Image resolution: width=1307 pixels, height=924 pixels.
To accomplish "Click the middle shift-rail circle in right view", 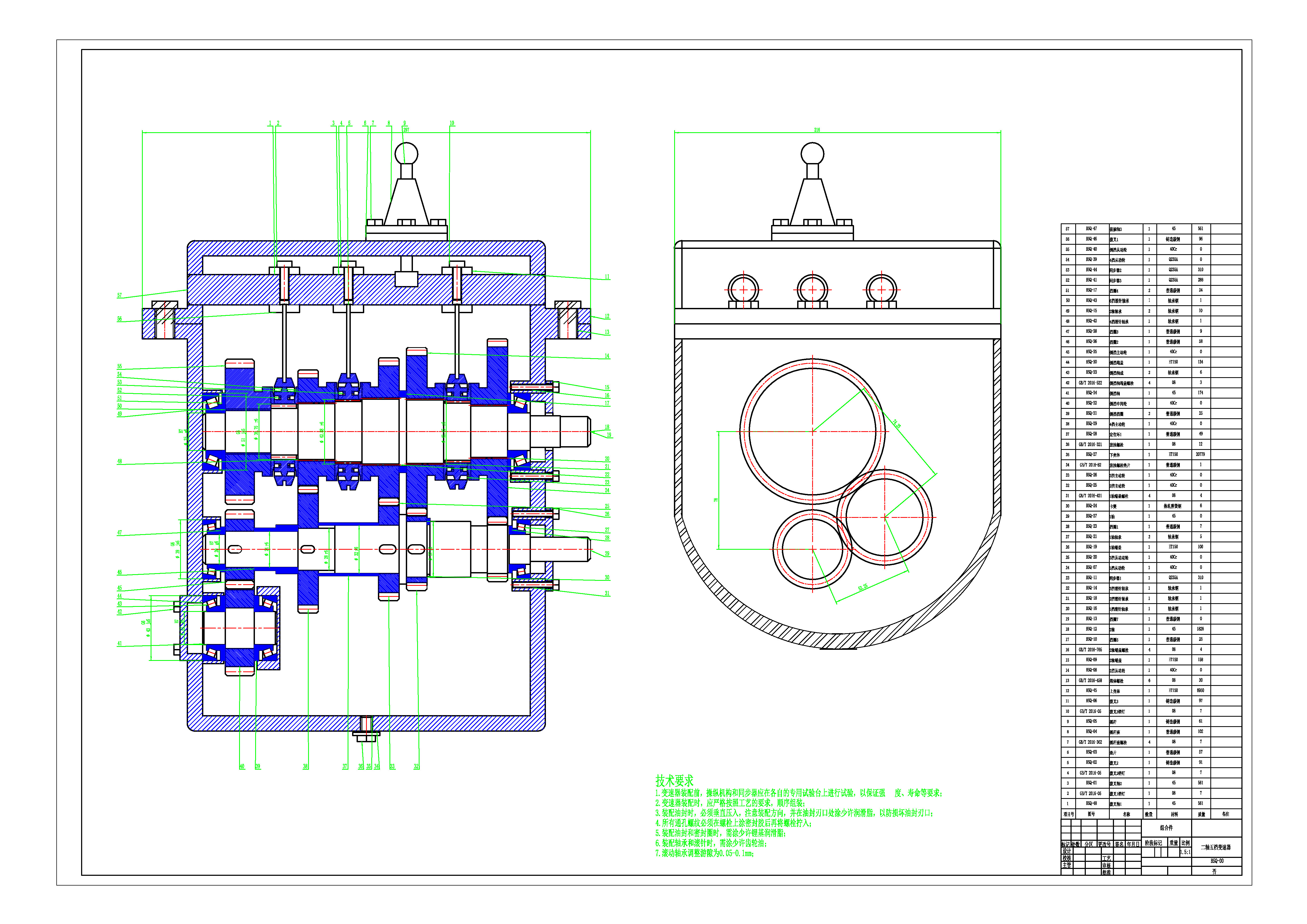I will point(812,289).
